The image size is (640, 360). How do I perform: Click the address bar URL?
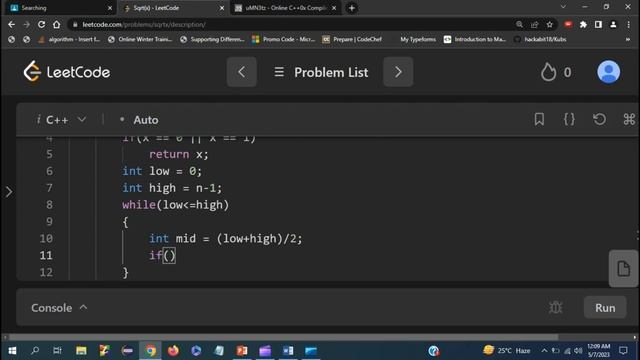pos(144,24)
